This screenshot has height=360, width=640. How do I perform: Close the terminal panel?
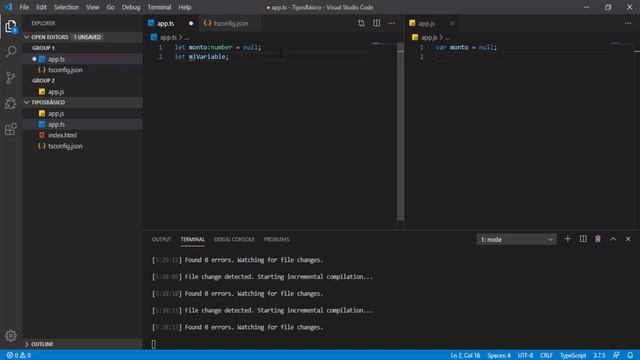628,239
